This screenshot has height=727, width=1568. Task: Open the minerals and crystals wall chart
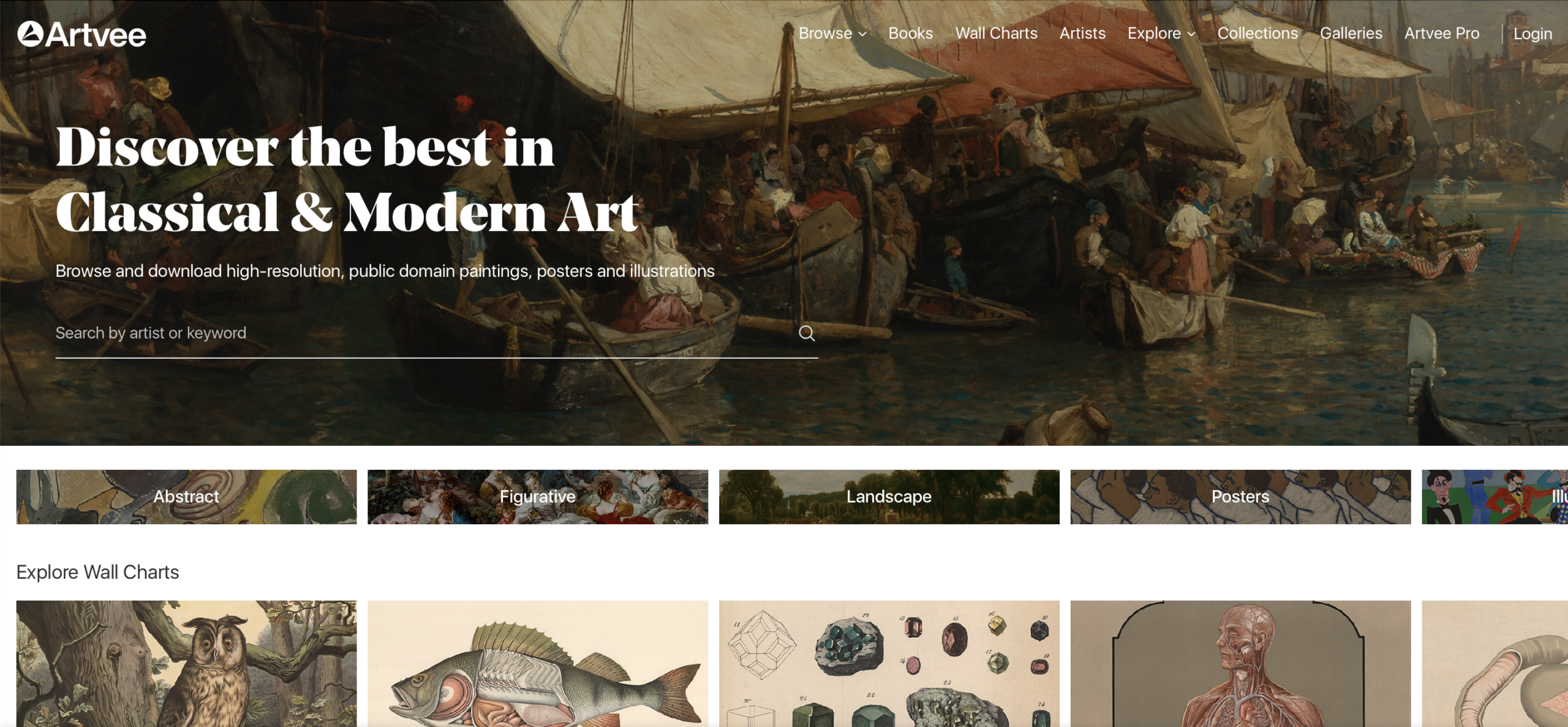click(x=889, y=663)
